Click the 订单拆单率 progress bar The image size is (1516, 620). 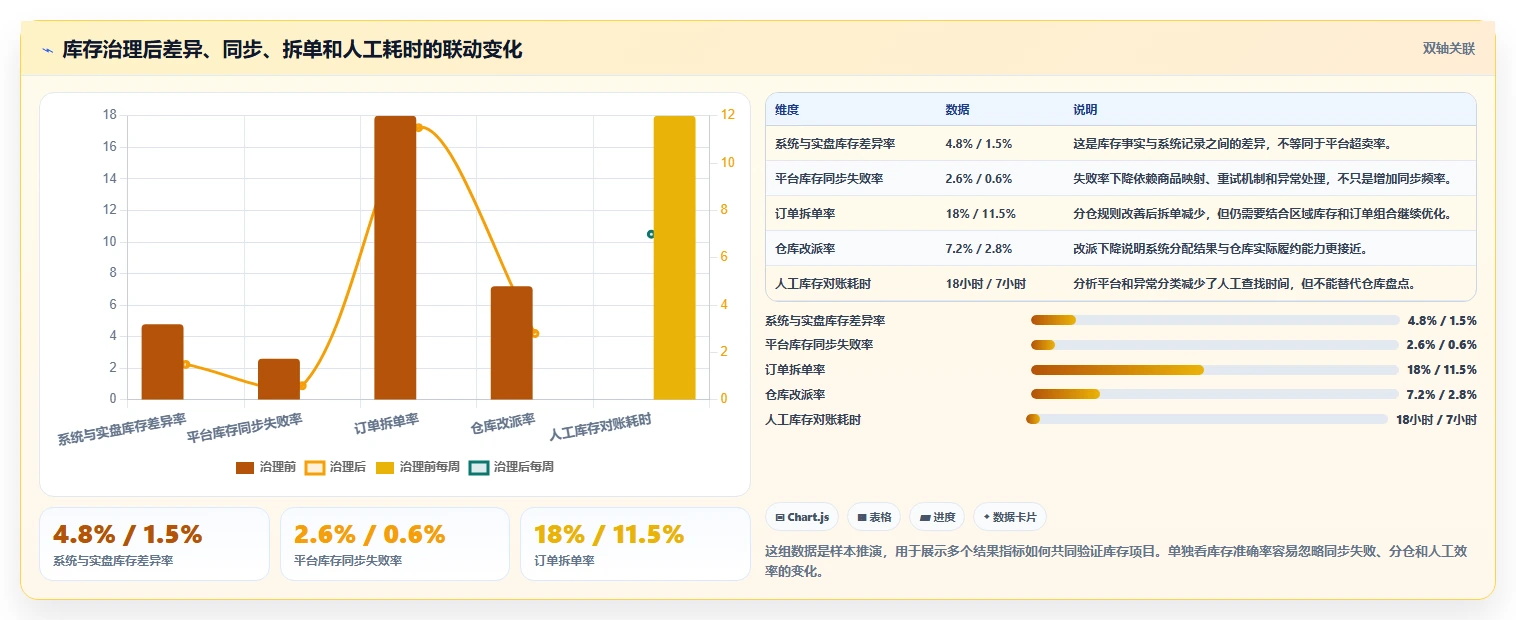(x=1215, y=370)
